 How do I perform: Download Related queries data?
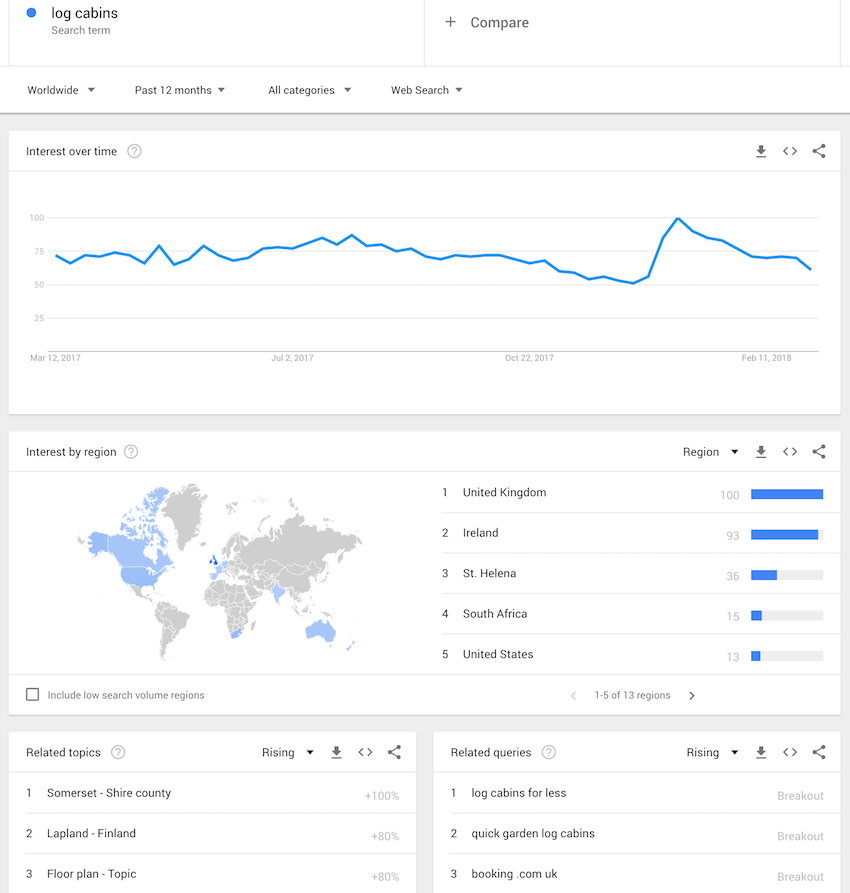761,753
